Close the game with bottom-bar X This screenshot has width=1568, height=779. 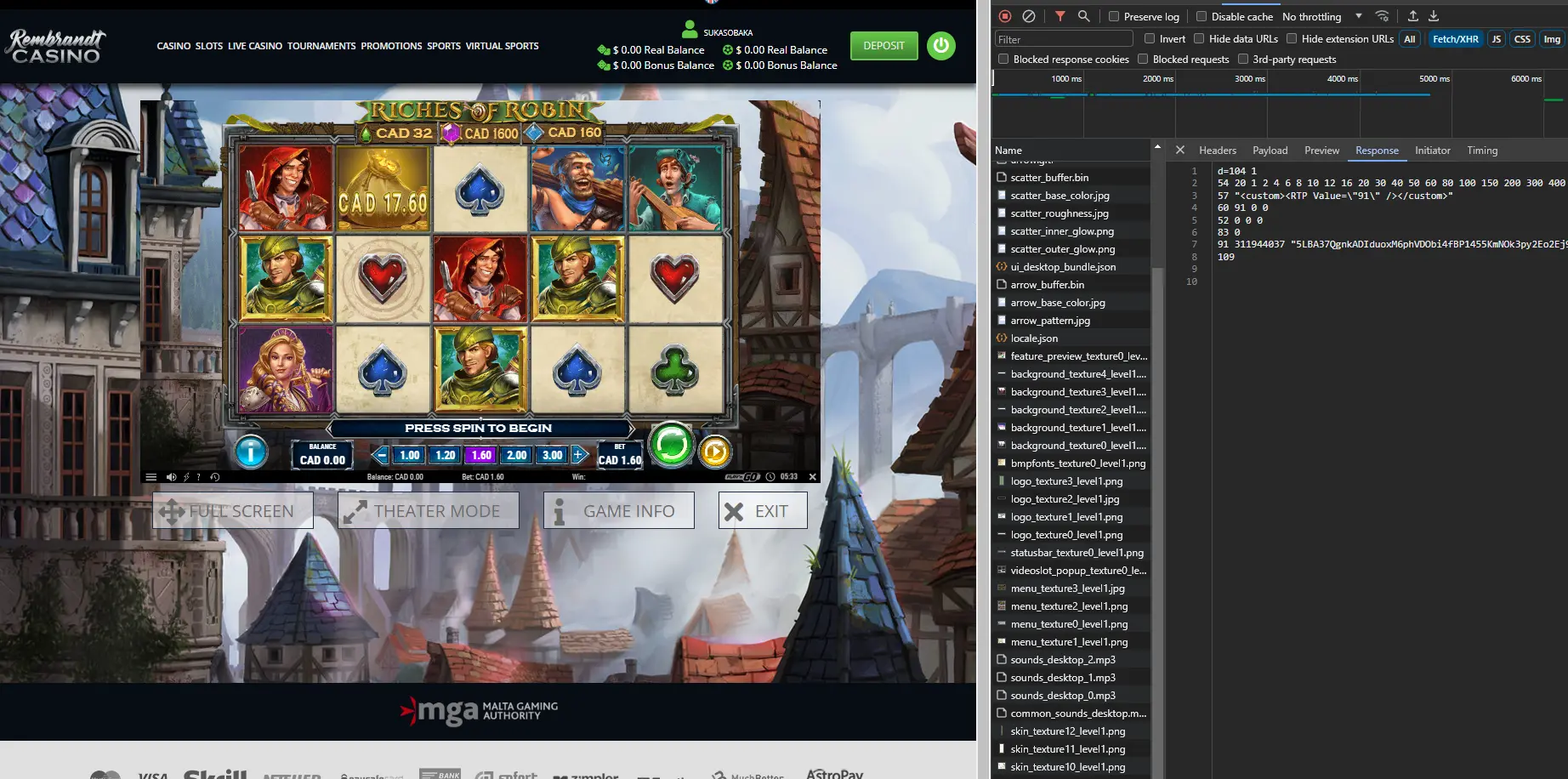[x=812, y=477]
